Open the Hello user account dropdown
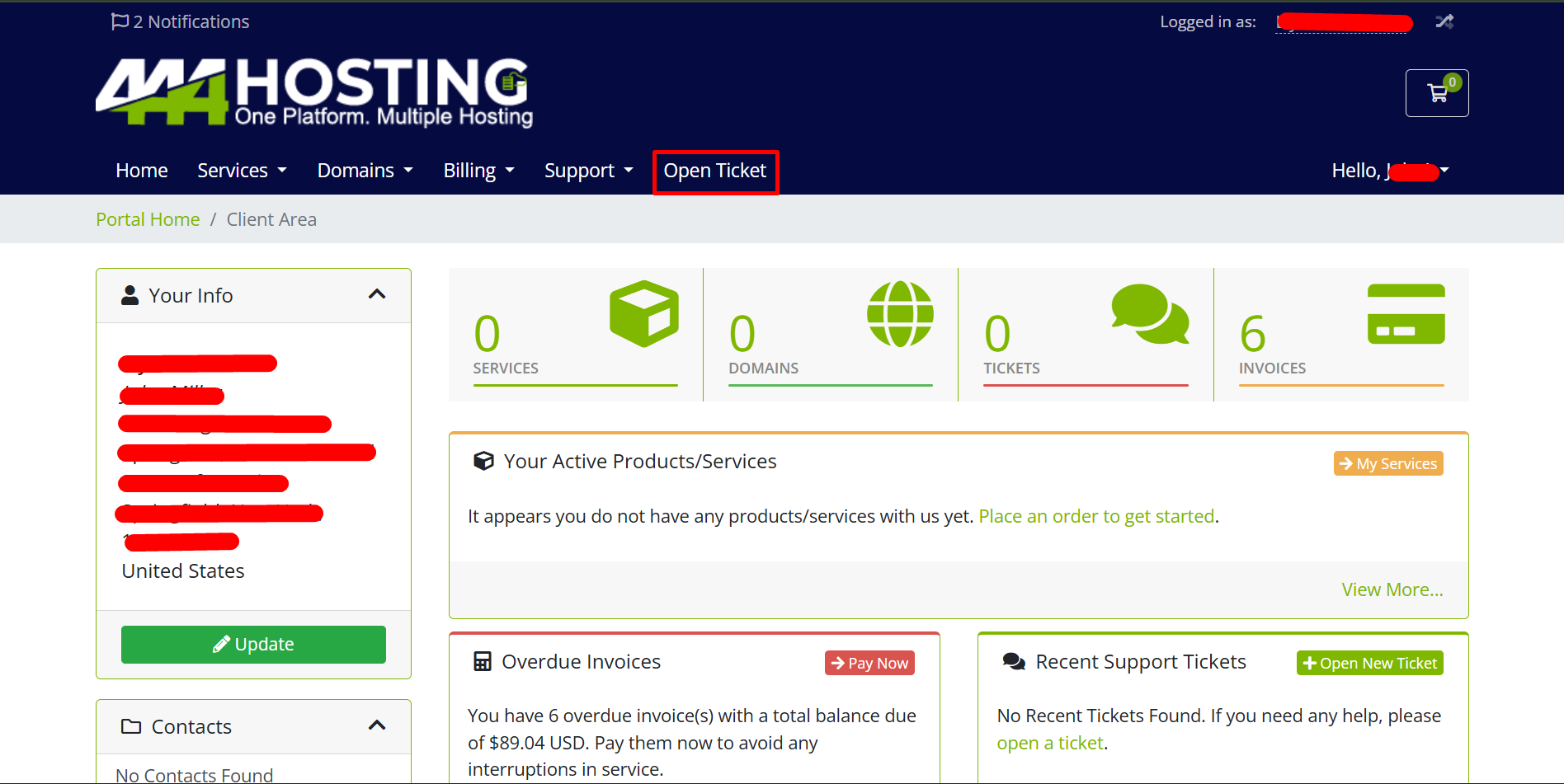1564x784 pixels. [1390, 171]
